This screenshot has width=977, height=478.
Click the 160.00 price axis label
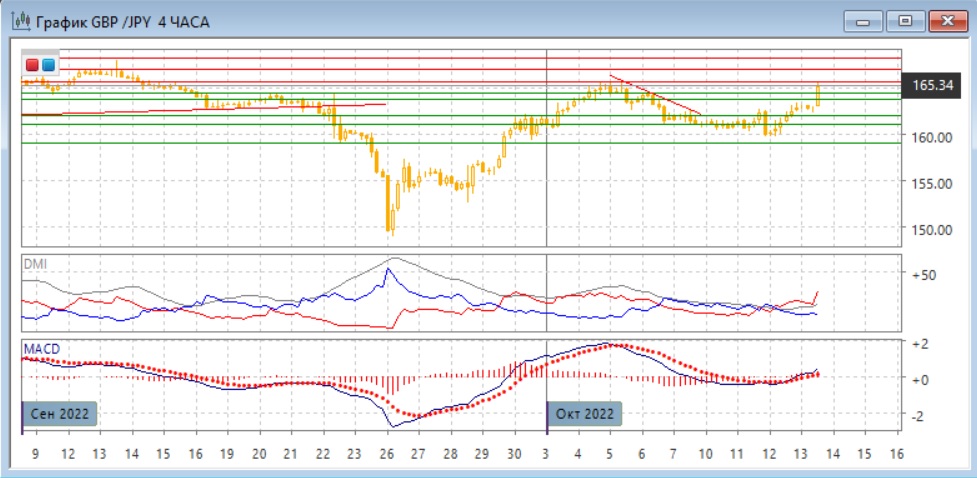(x=930, y=137)
